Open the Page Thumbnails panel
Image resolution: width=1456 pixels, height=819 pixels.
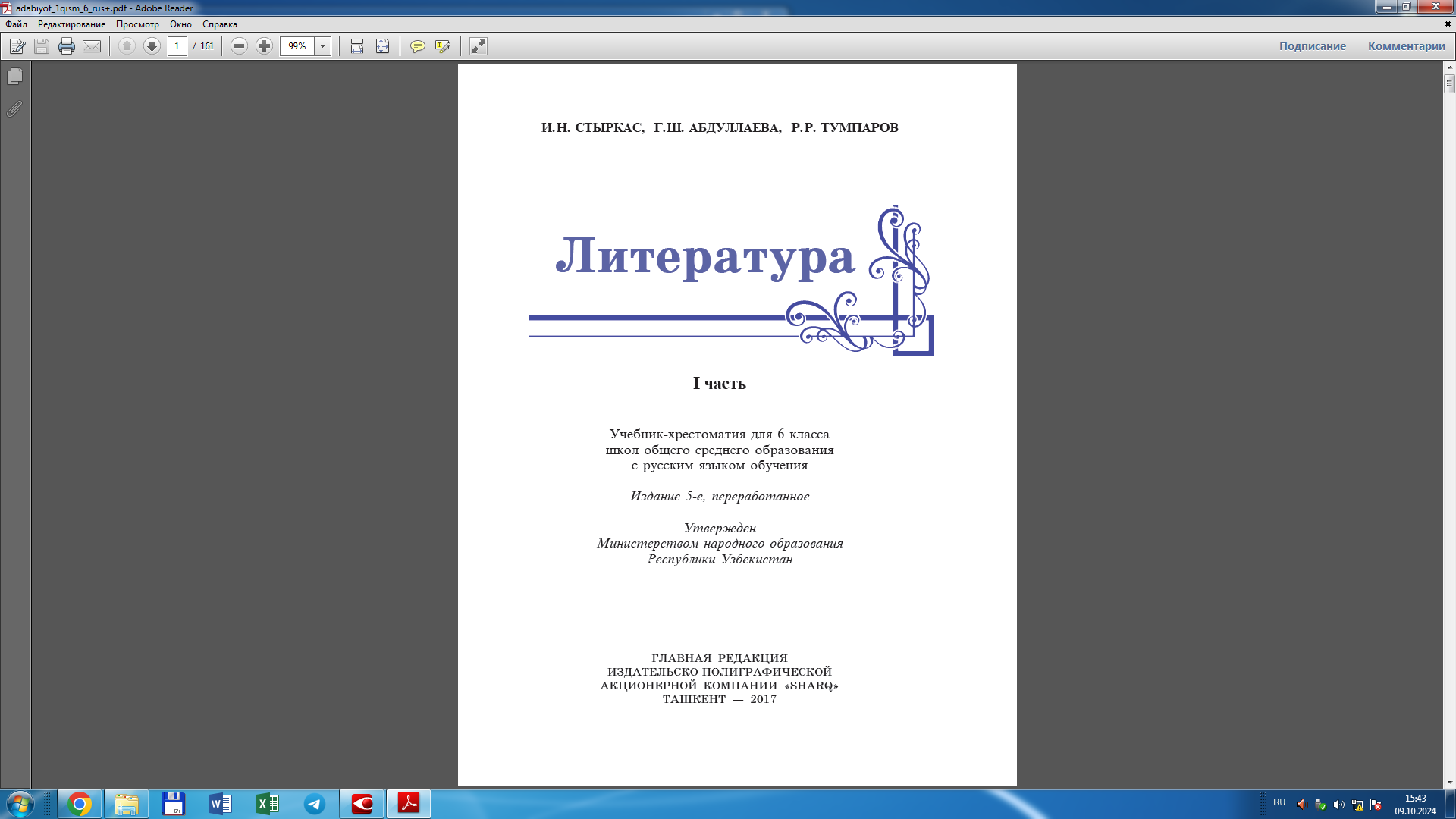(x=13, y=76)
